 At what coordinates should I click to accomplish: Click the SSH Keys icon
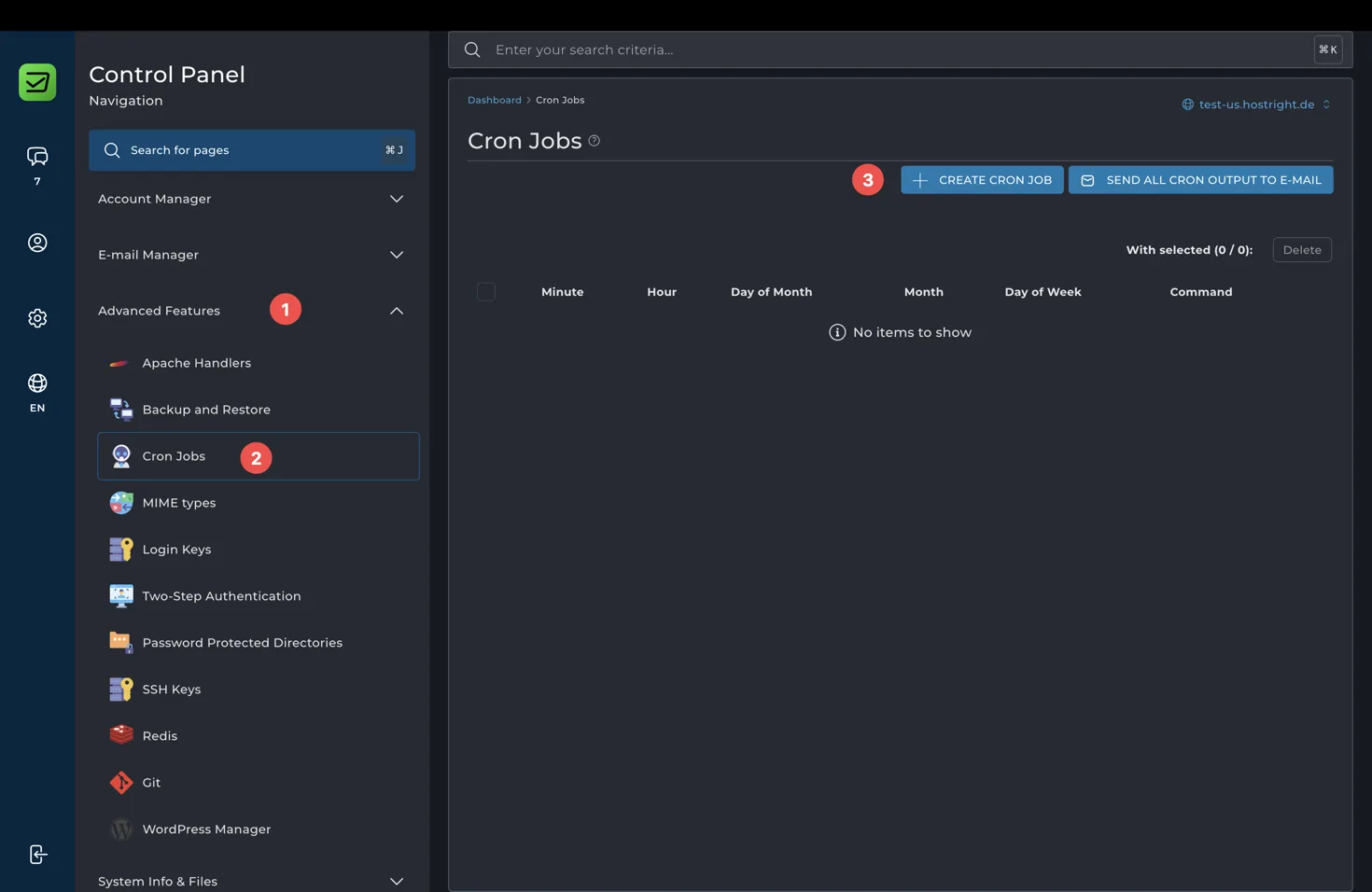click(x=120, y=690)
